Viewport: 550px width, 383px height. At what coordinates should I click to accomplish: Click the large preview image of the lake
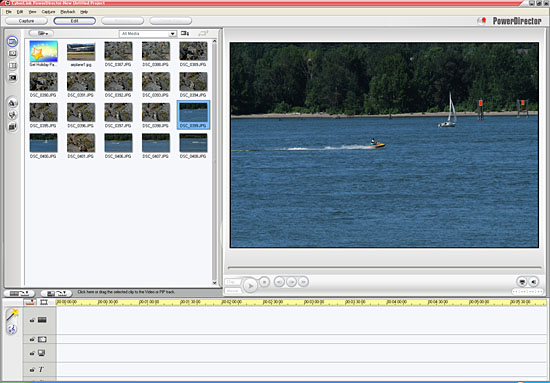(384, 145)
